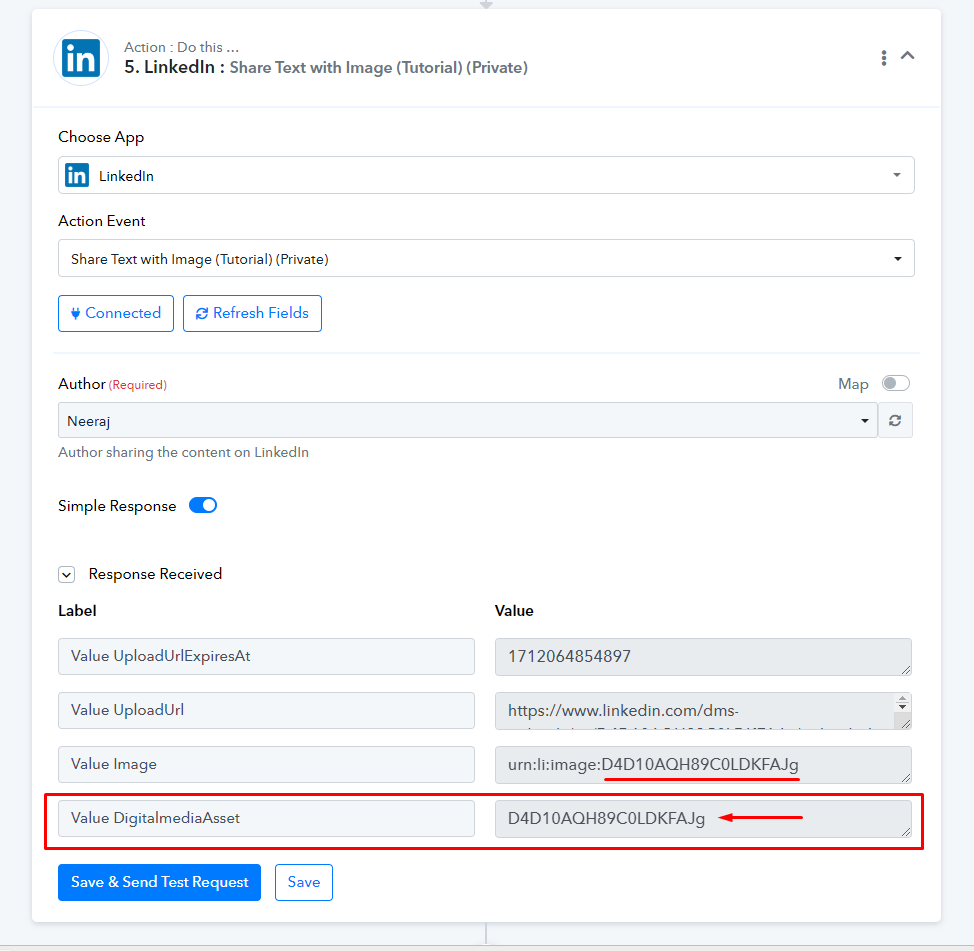Click the refresh icon beside Author field
Screen dimensions: 974x951
(x=895, y=421)
